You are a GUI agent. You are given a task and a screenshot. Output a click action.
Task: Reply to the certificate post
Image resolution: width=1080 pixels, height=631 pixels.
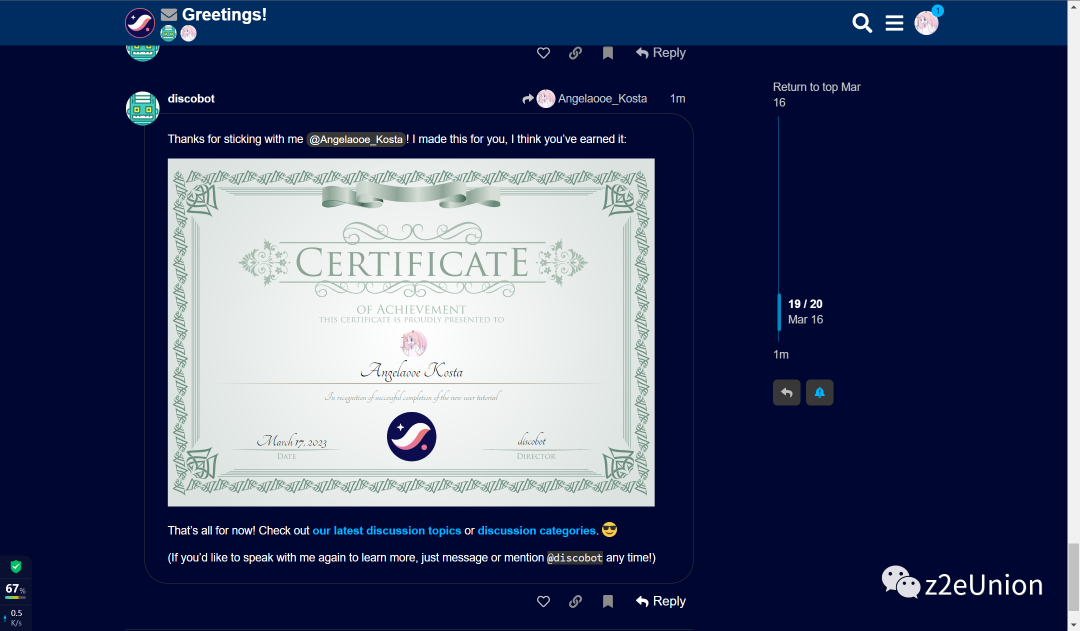click(x=660, y=601)
